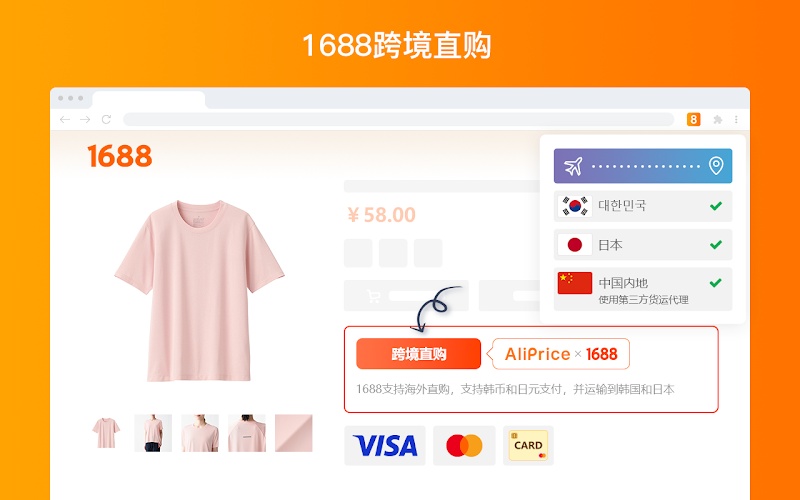Click the airplane icon in shipping banner

point(573,166)
